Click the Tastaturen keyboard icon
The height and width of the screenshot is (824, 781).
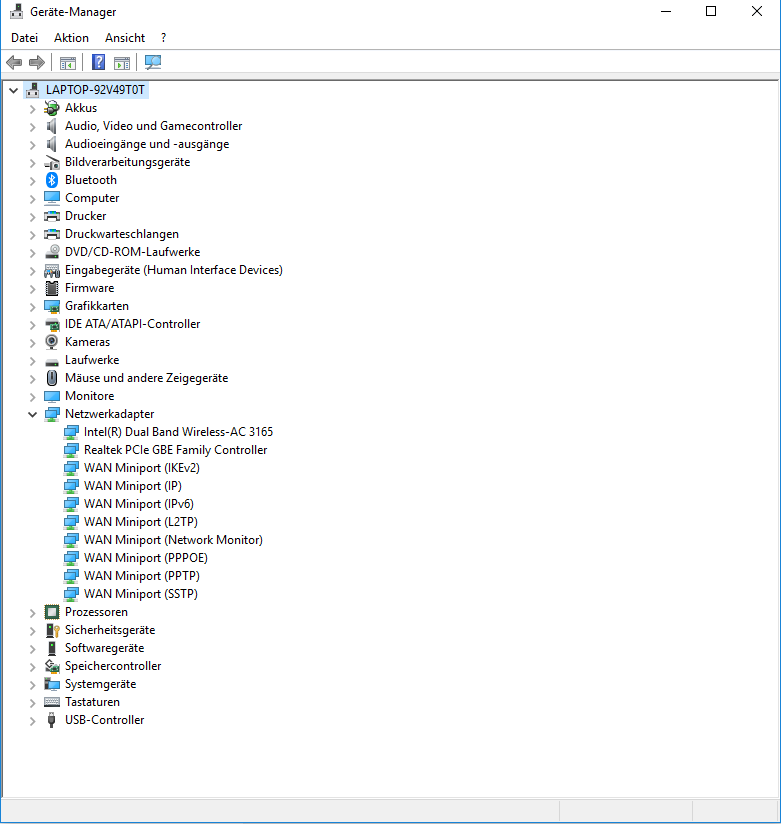coord(52,702)
